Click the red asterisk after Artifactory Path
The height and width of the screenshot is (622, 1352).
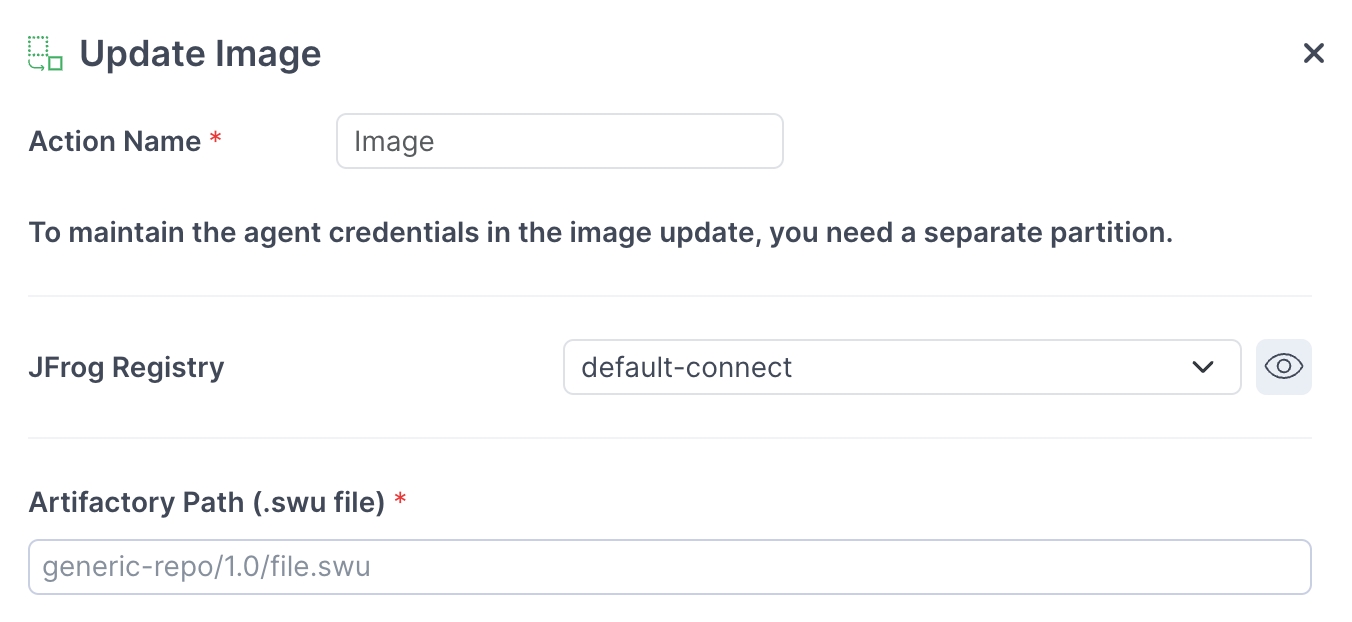400,501
